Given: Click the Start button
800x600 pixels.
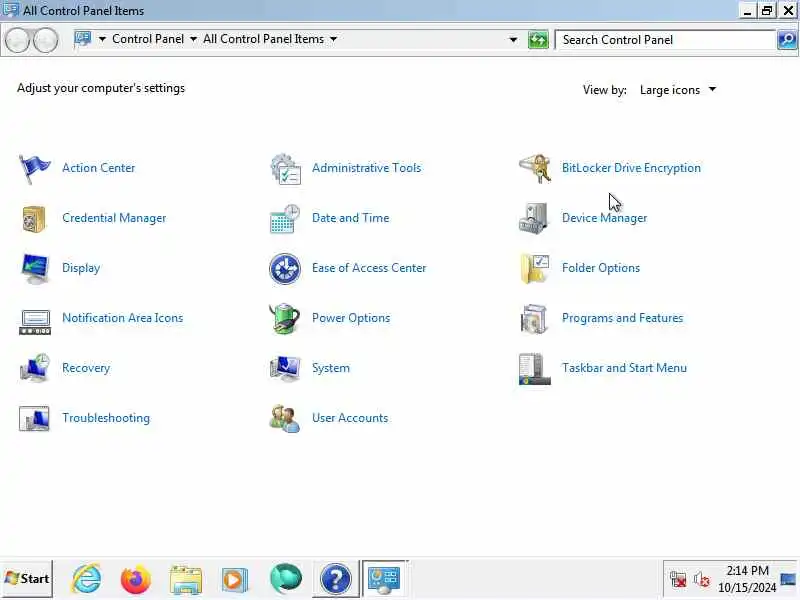Looking at the screenshot, I should tap(27, 579).
